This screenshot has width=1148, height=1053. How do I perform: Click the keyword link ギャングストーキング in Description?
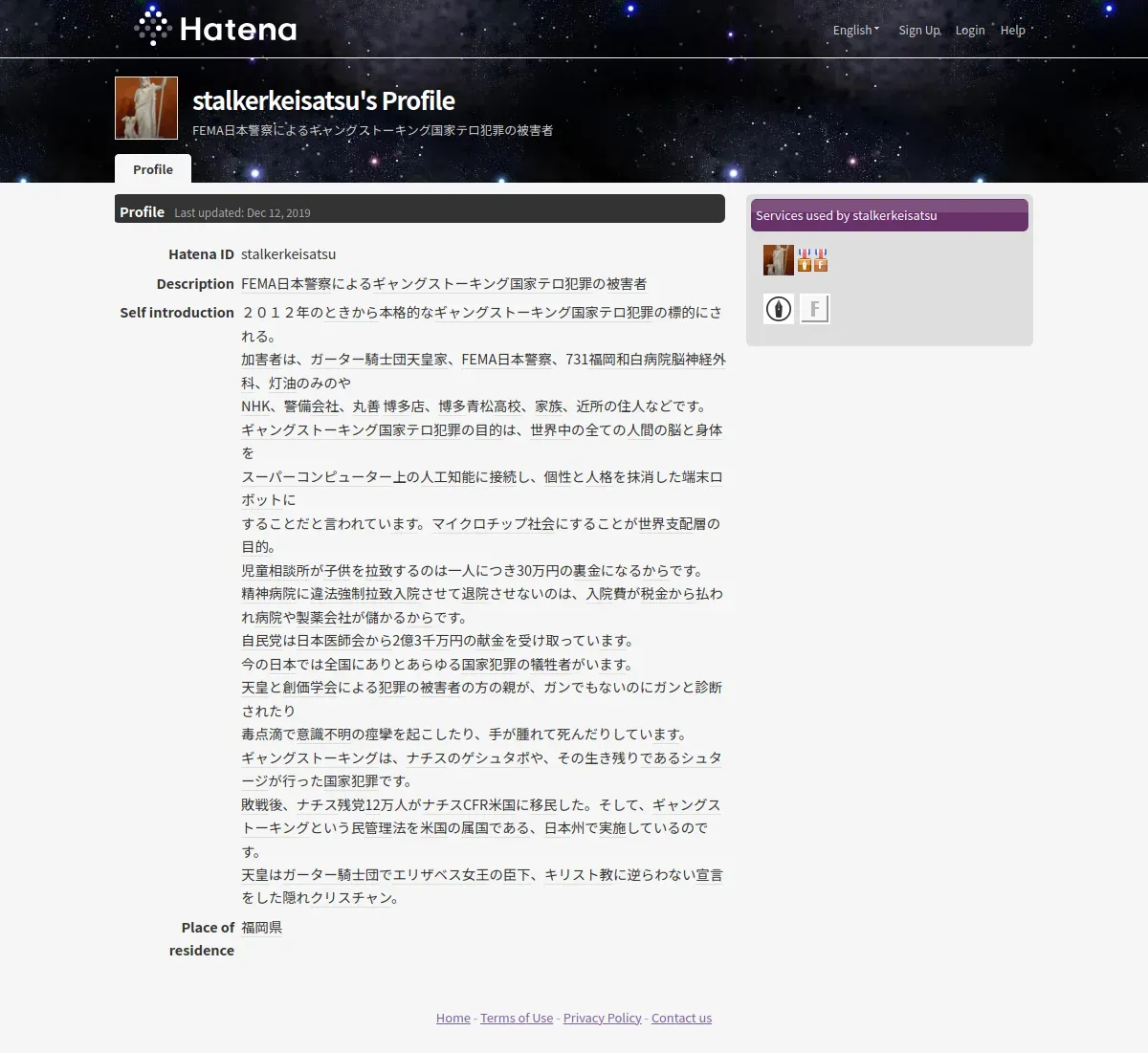(x=441, y=284)
